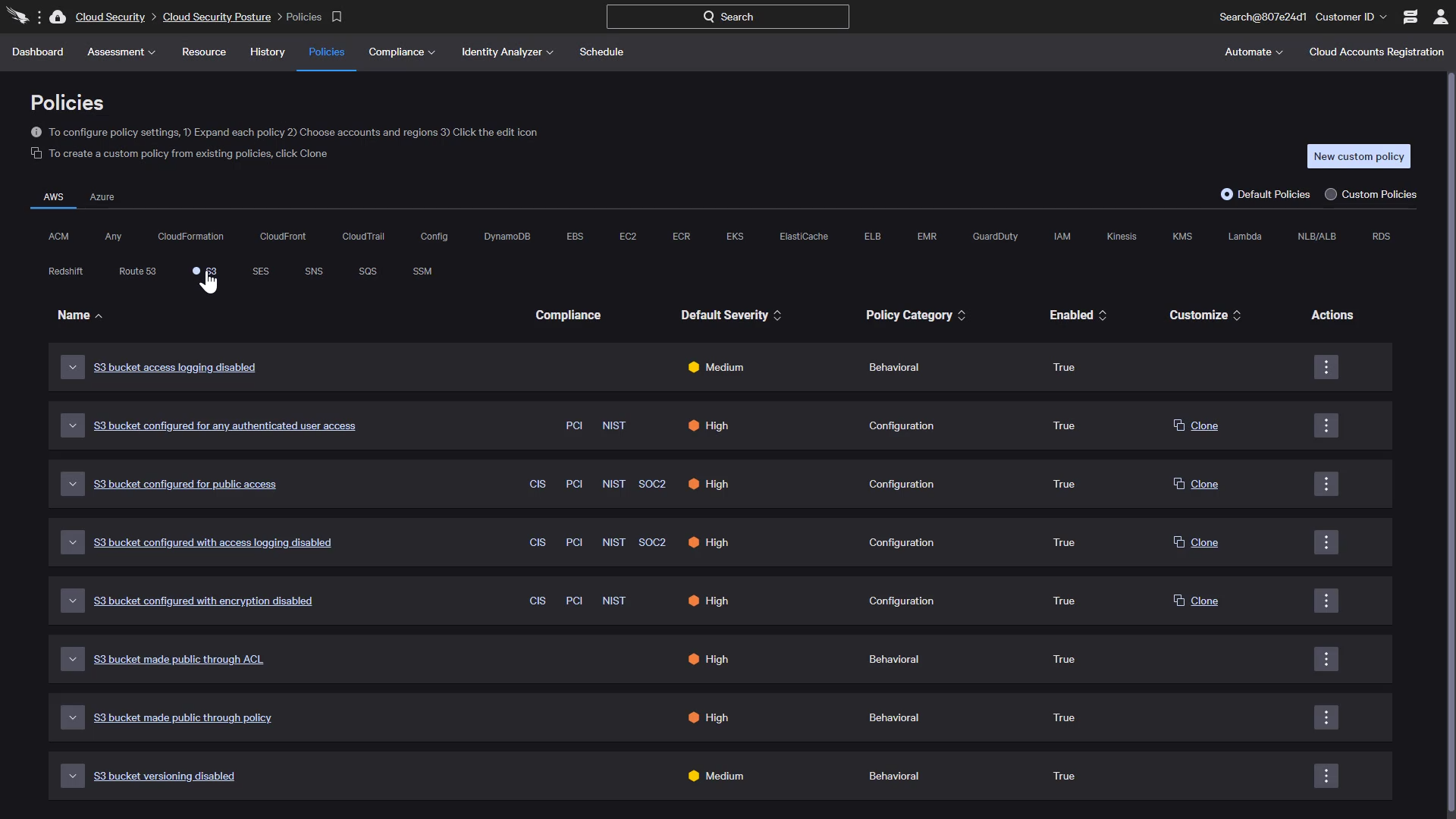Viewport: 1456px width, 819px height.
Task: Open the Customer ID dropdown
Action: point(1351,17)
